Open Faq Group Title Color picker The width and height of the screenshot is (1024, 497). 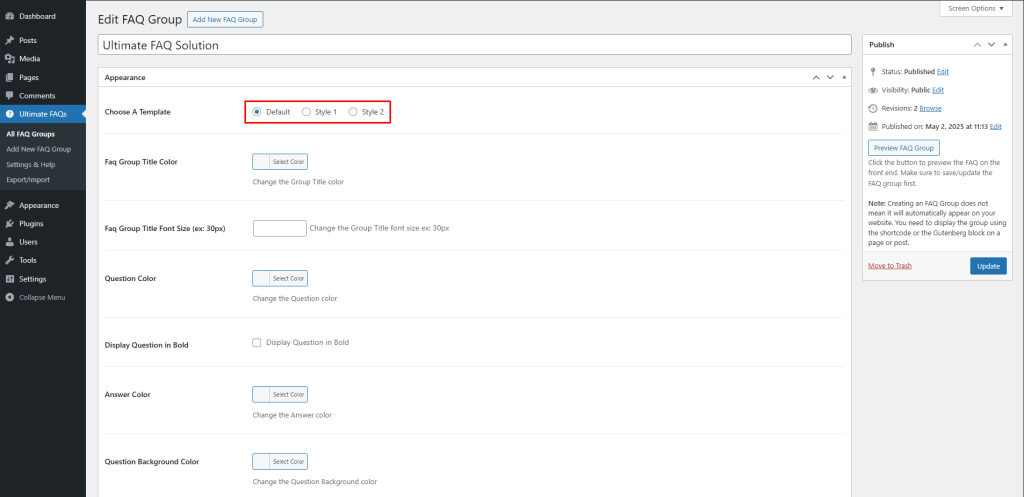tap(280, 161)
